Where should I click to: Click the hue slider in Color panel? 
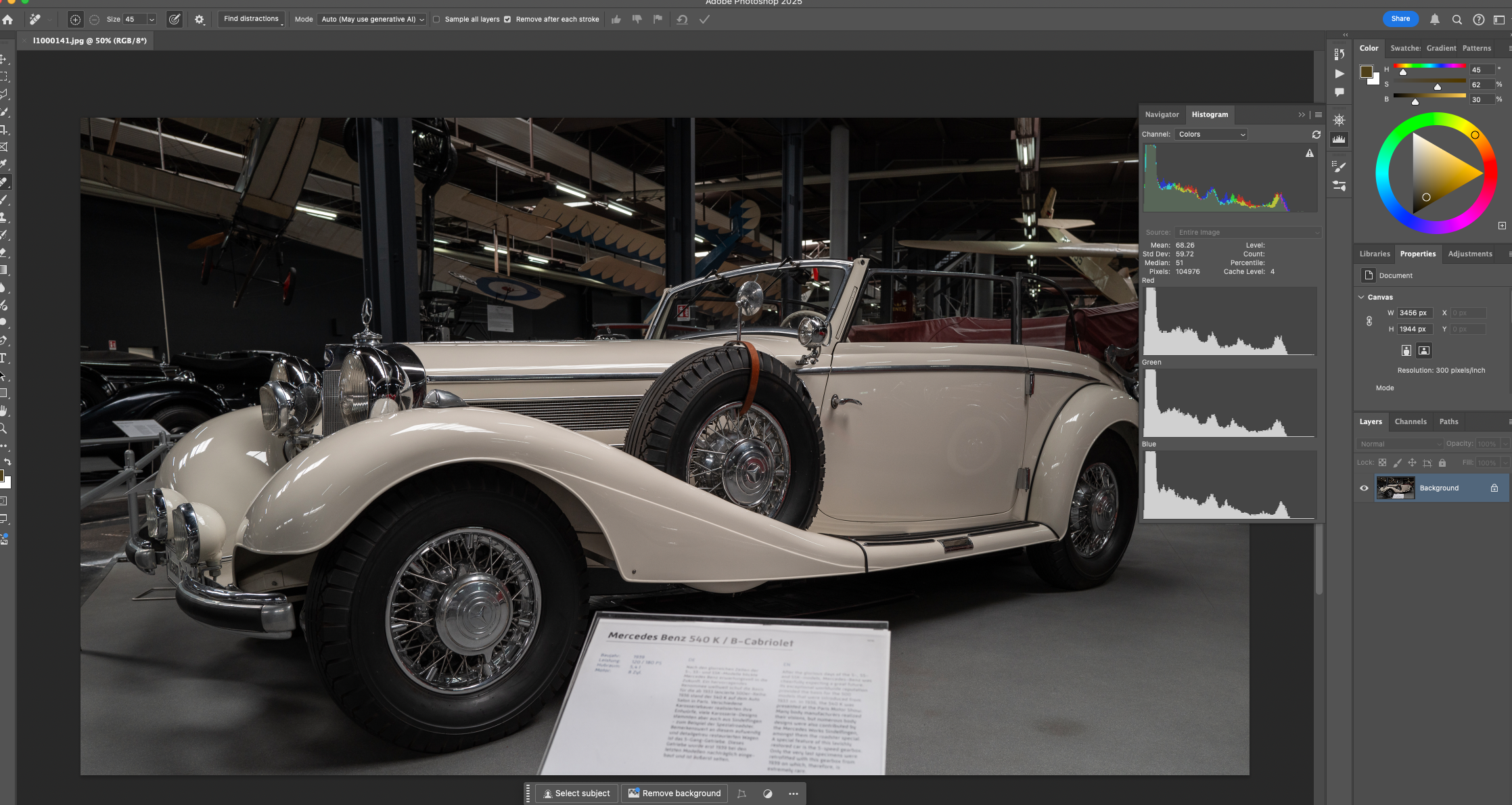pyautogui.click(x=1429, y=66)
